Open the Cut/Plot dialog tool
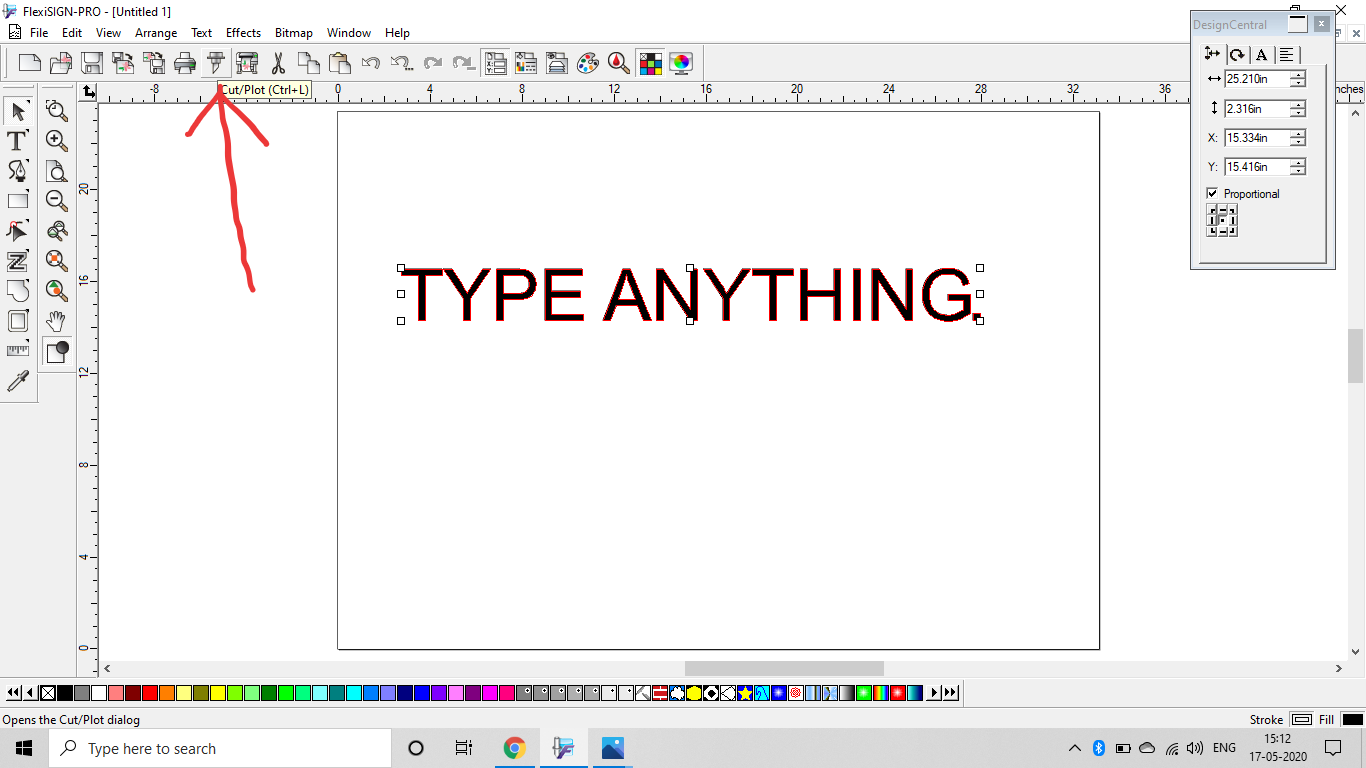This screenshot has width=1366, height=768. click(215, 63)
